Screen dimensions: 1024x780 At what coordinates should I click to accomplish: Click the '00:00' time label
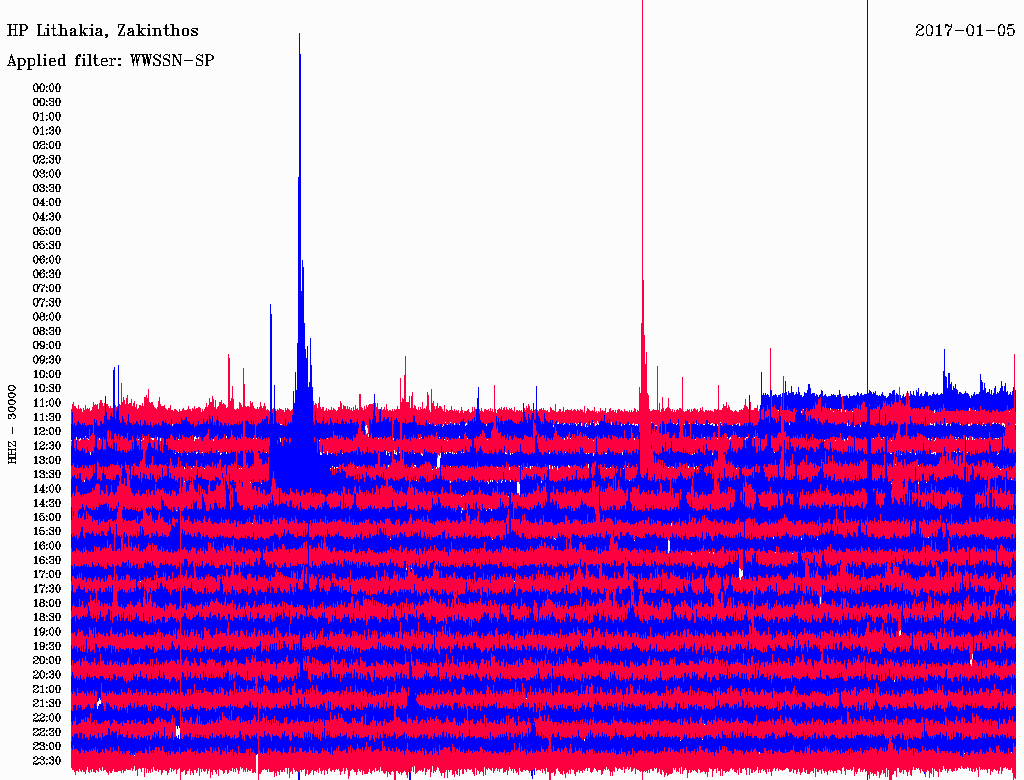coord(47,88)
